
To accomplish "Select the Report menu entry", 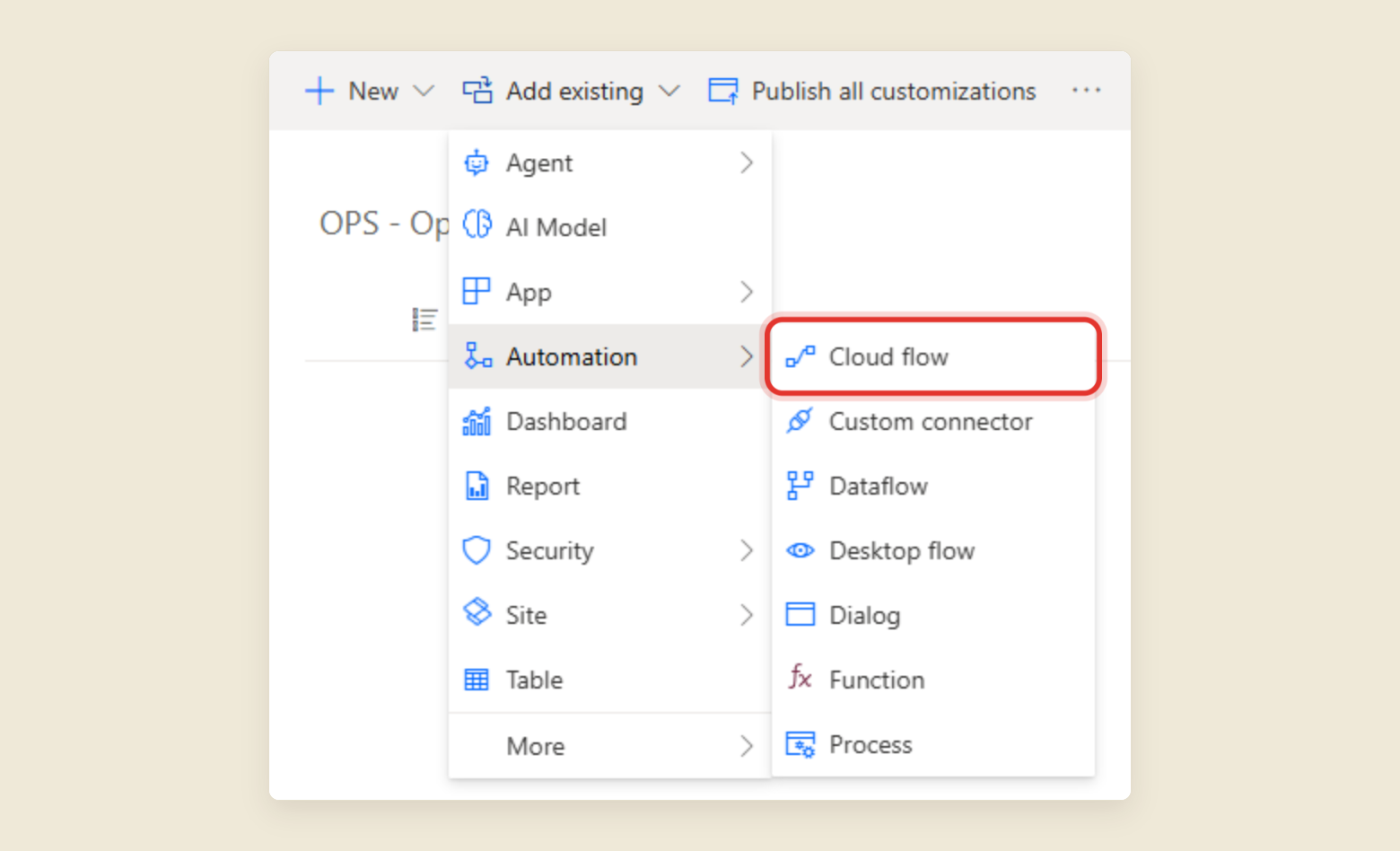I will (x=610, y=486).
